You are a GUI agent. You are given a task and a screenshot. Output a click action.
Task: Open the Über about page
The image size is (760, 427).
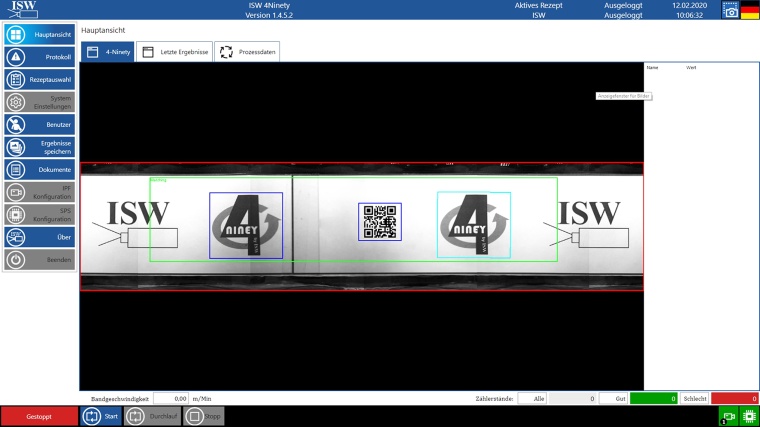(x=39, y=237)
